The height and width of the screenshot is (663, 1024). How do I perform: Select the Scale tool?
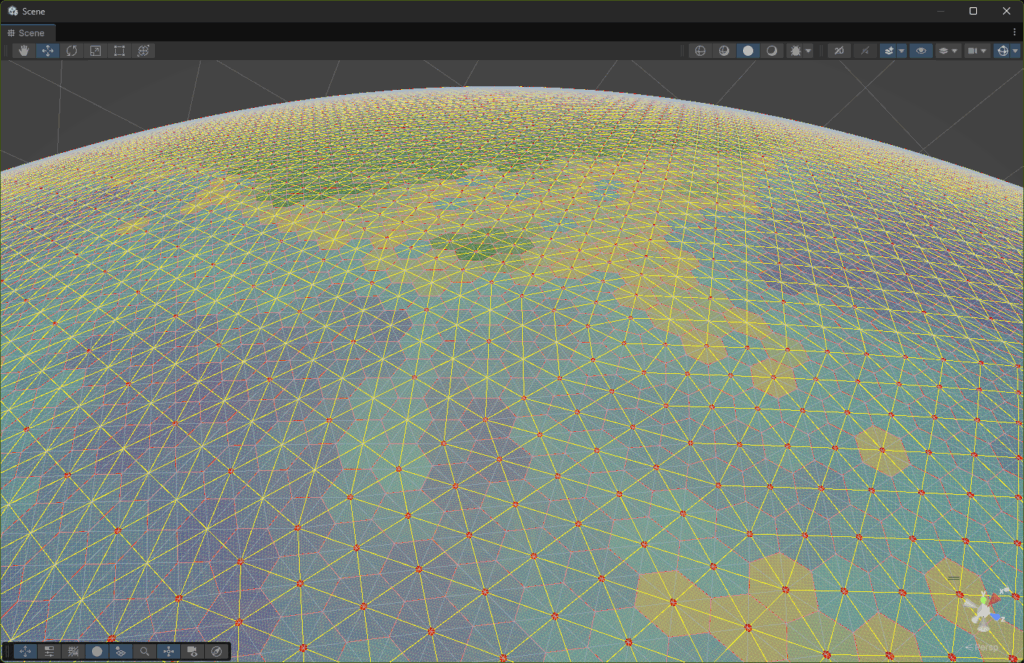point(95,51)
